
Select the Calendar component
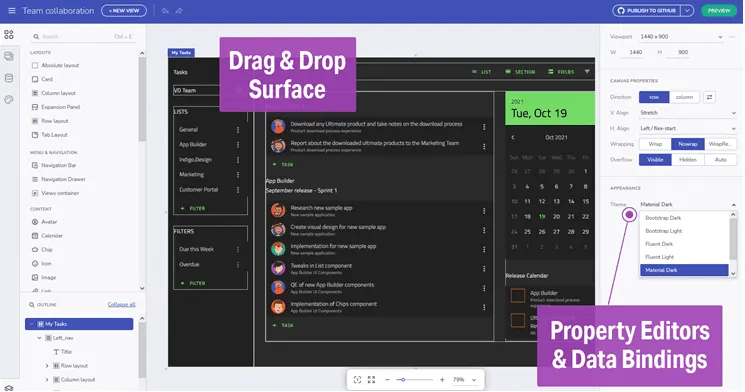point(47,236)
